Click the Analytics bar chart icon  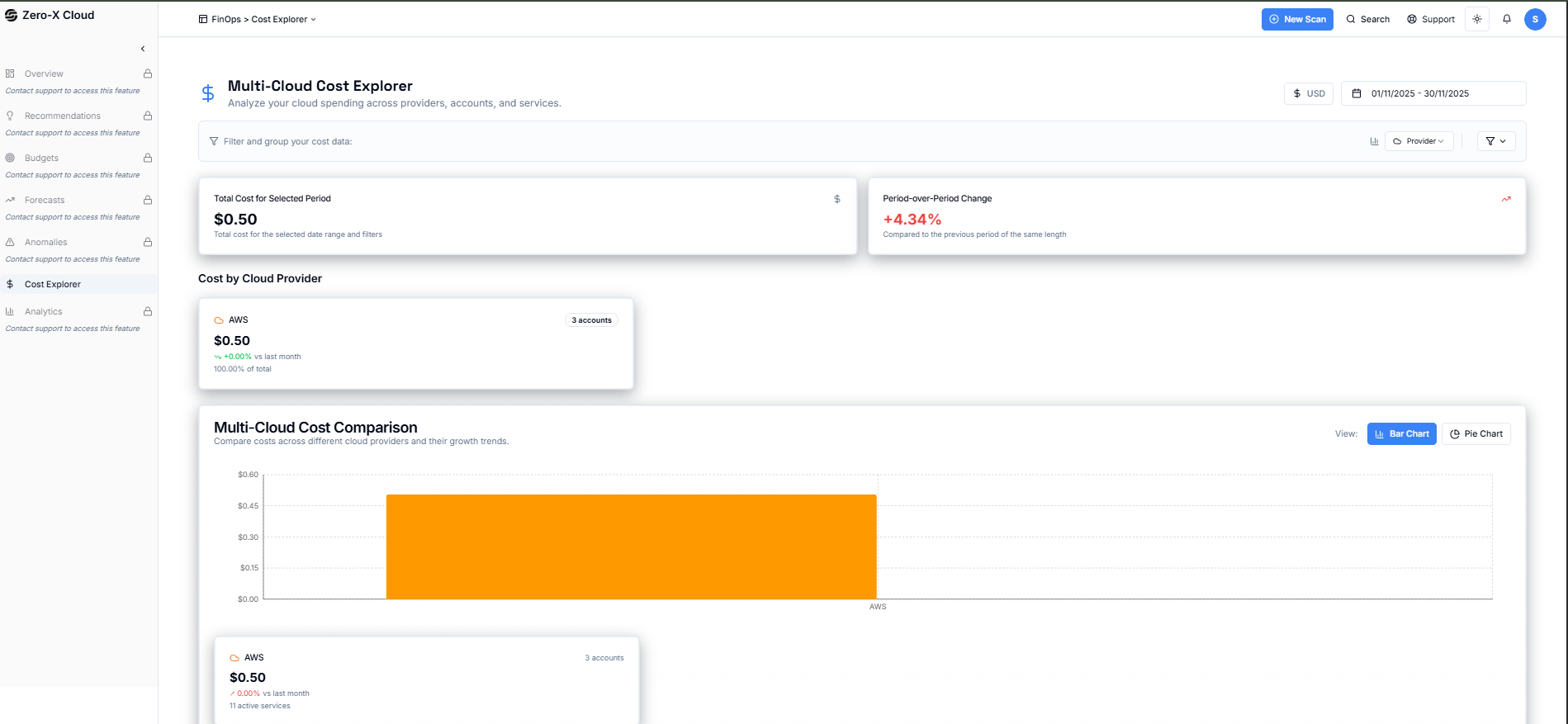tap(10, 311)
